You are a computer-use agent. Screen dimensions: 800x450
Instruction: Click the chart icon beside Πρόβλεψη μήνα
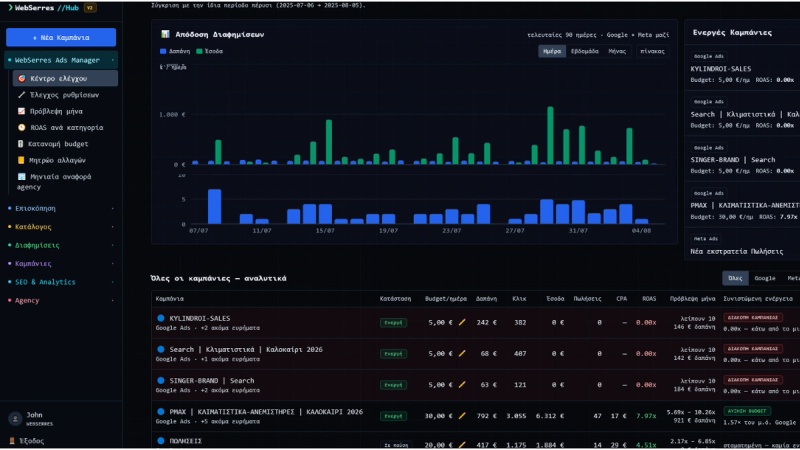click(21, 111)
